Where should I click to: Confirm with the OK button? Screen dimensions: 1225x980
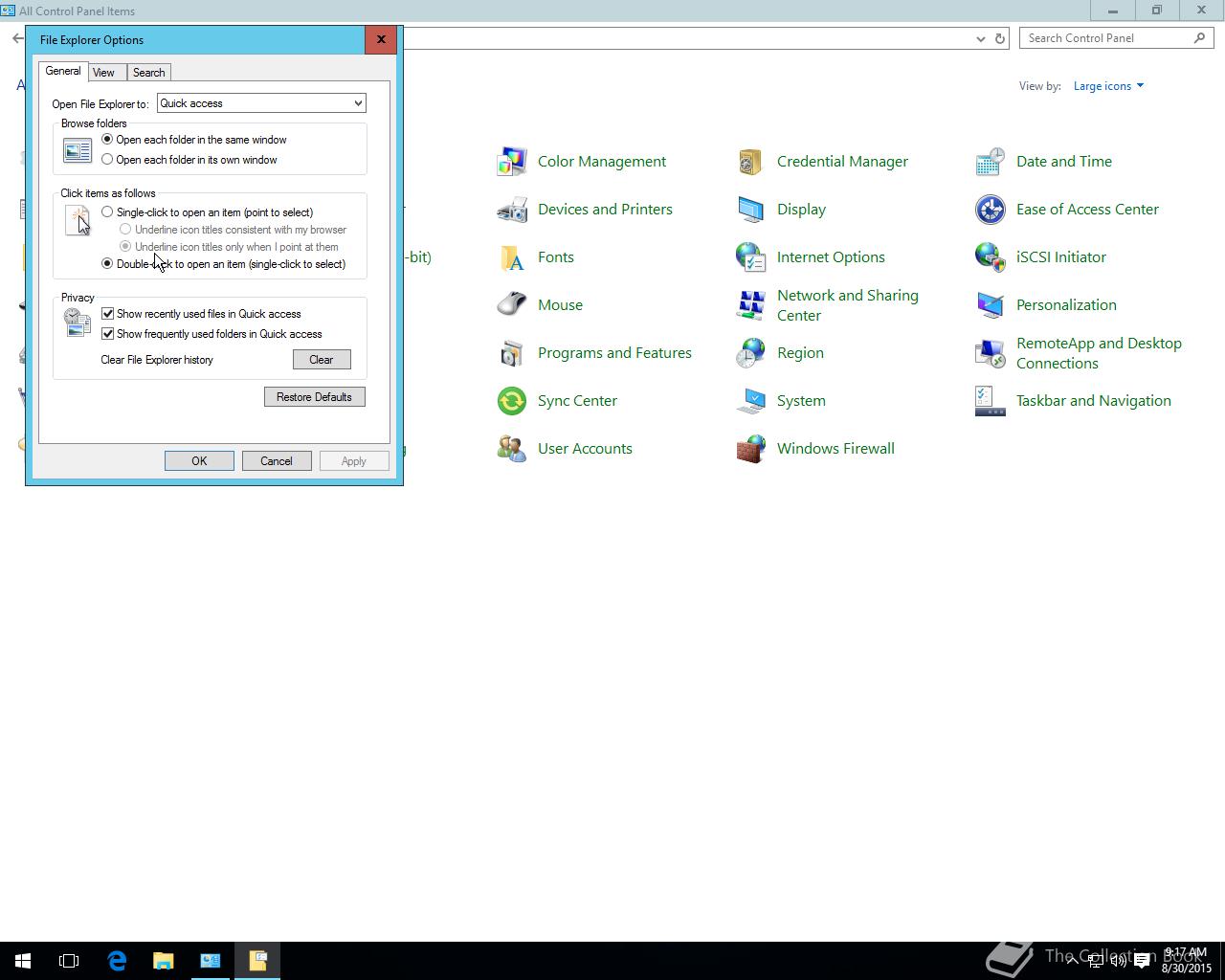pos(199,461)
